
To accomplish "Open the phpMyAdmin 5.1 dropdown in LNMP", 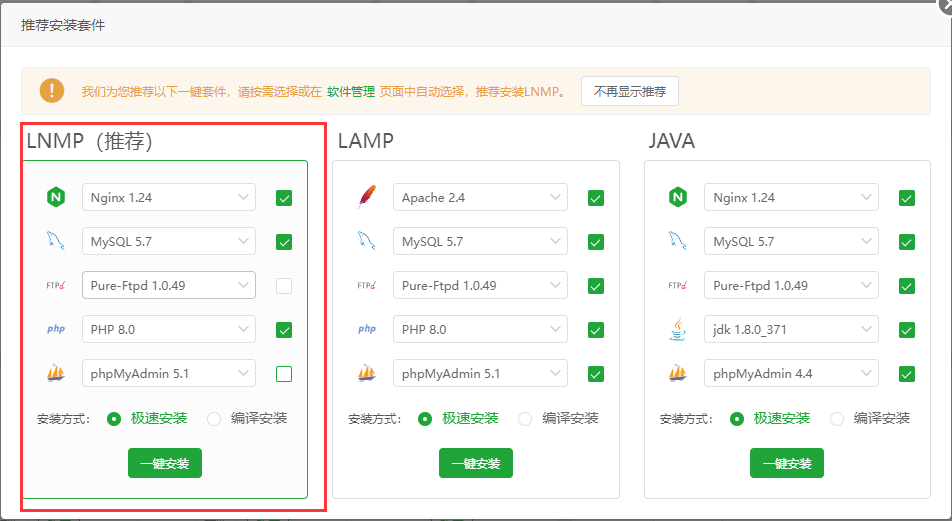I will coord(169,373).
